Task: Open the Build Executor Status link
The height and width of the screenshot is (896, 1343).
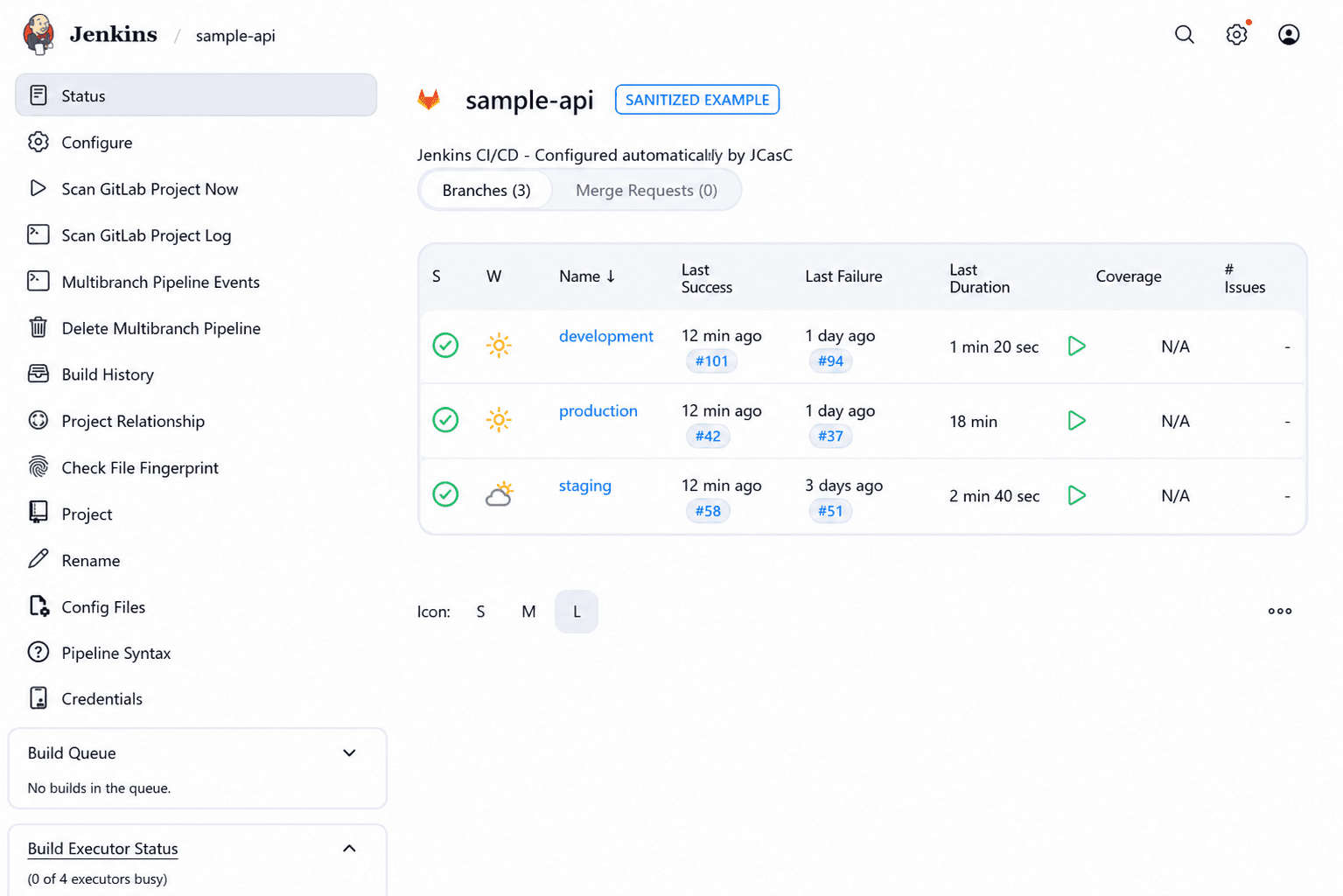Action: pos(102,848)
